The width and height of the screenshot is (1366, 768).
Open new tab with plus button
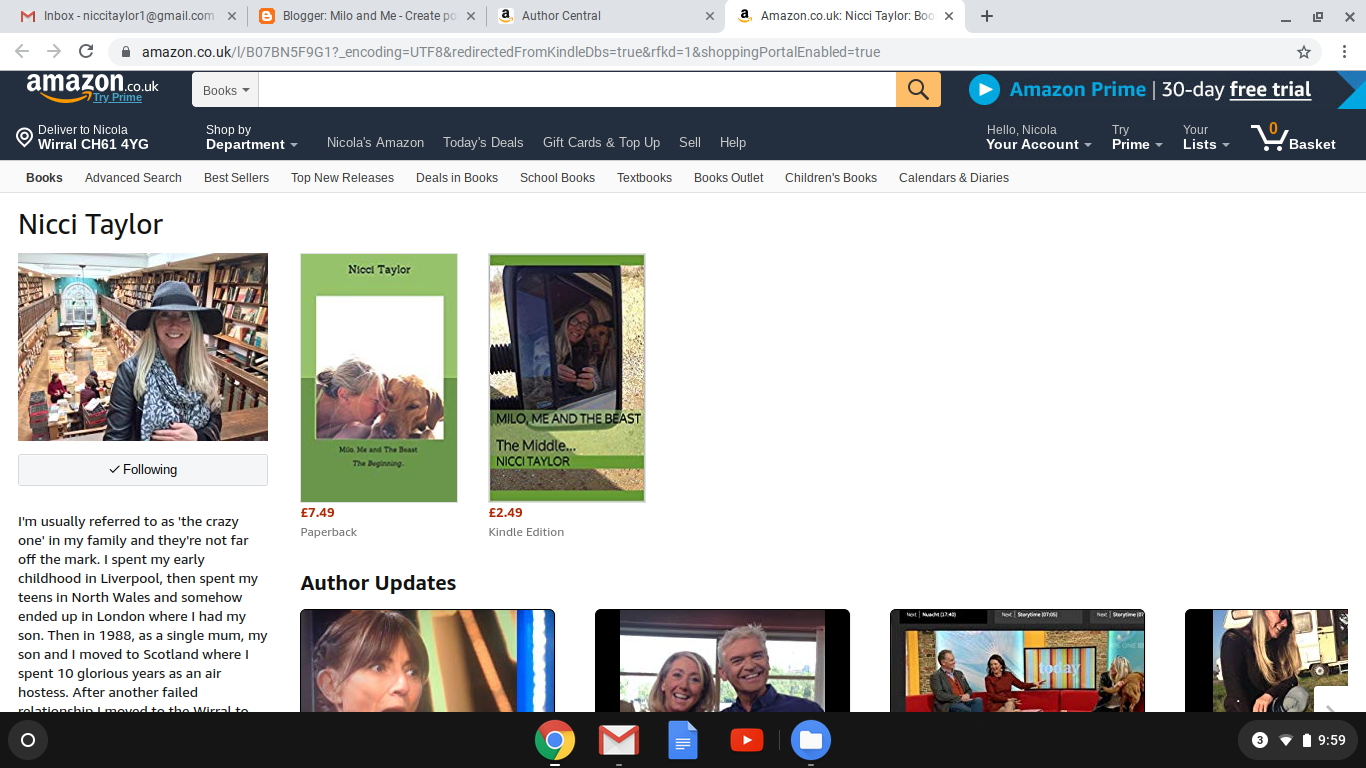(987, 16)
